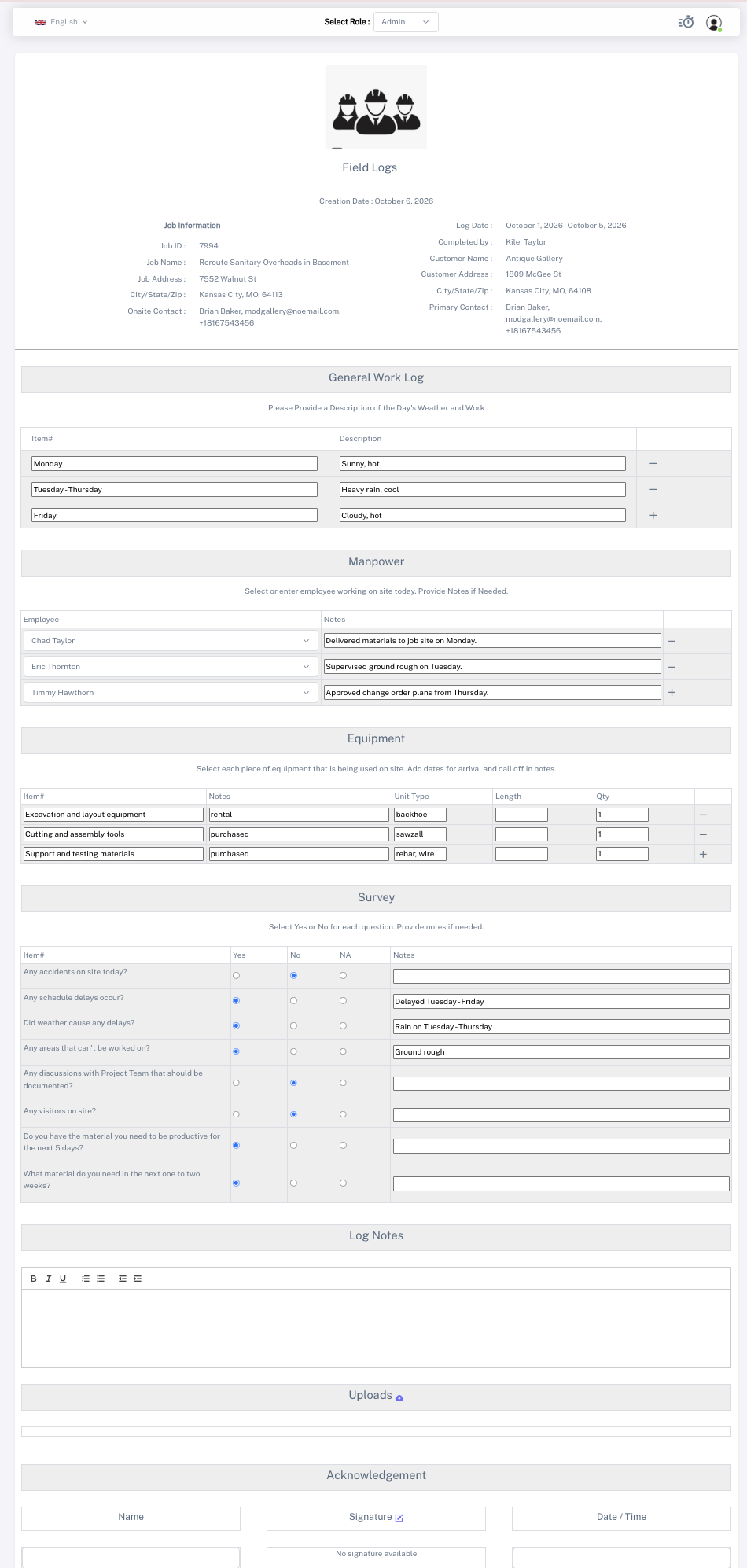This screenshot has width=747, height=1568.
Task: Open the timer icon in top bar
Action: pyautogui.click(x=686, y=22)
